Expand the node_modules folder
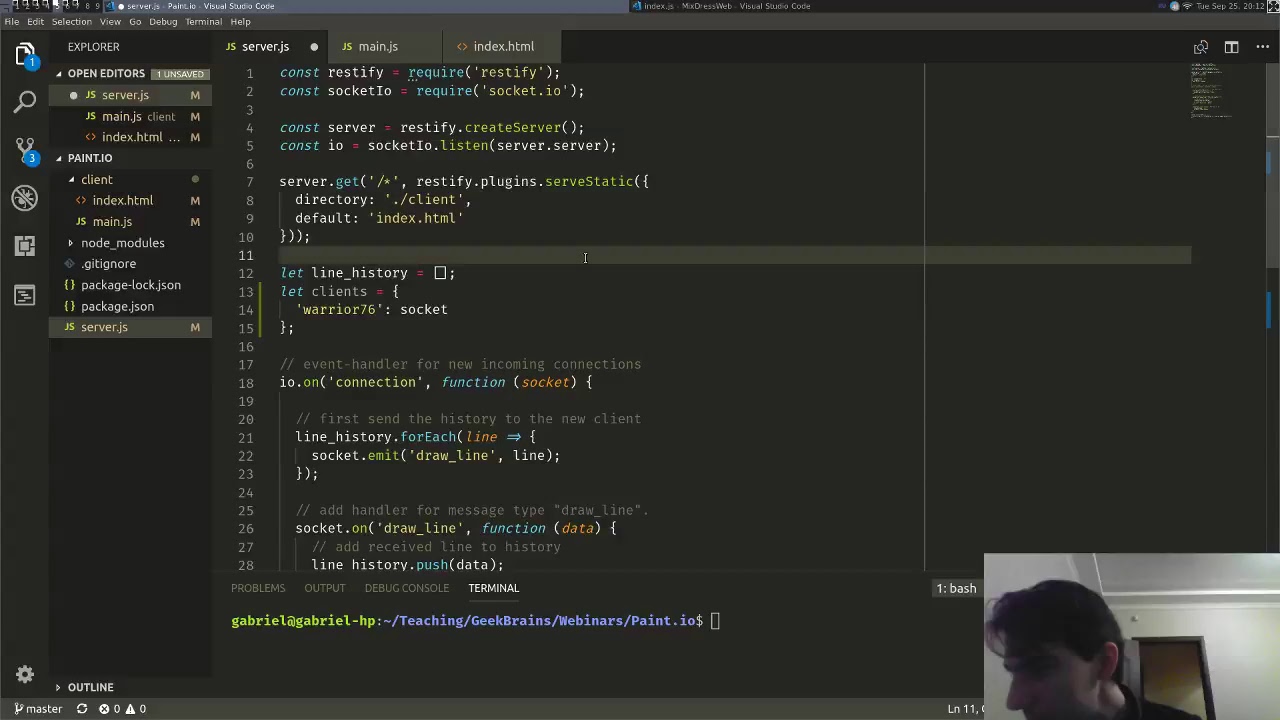Screen dimensions: 1280x720 tap(122, 243)
